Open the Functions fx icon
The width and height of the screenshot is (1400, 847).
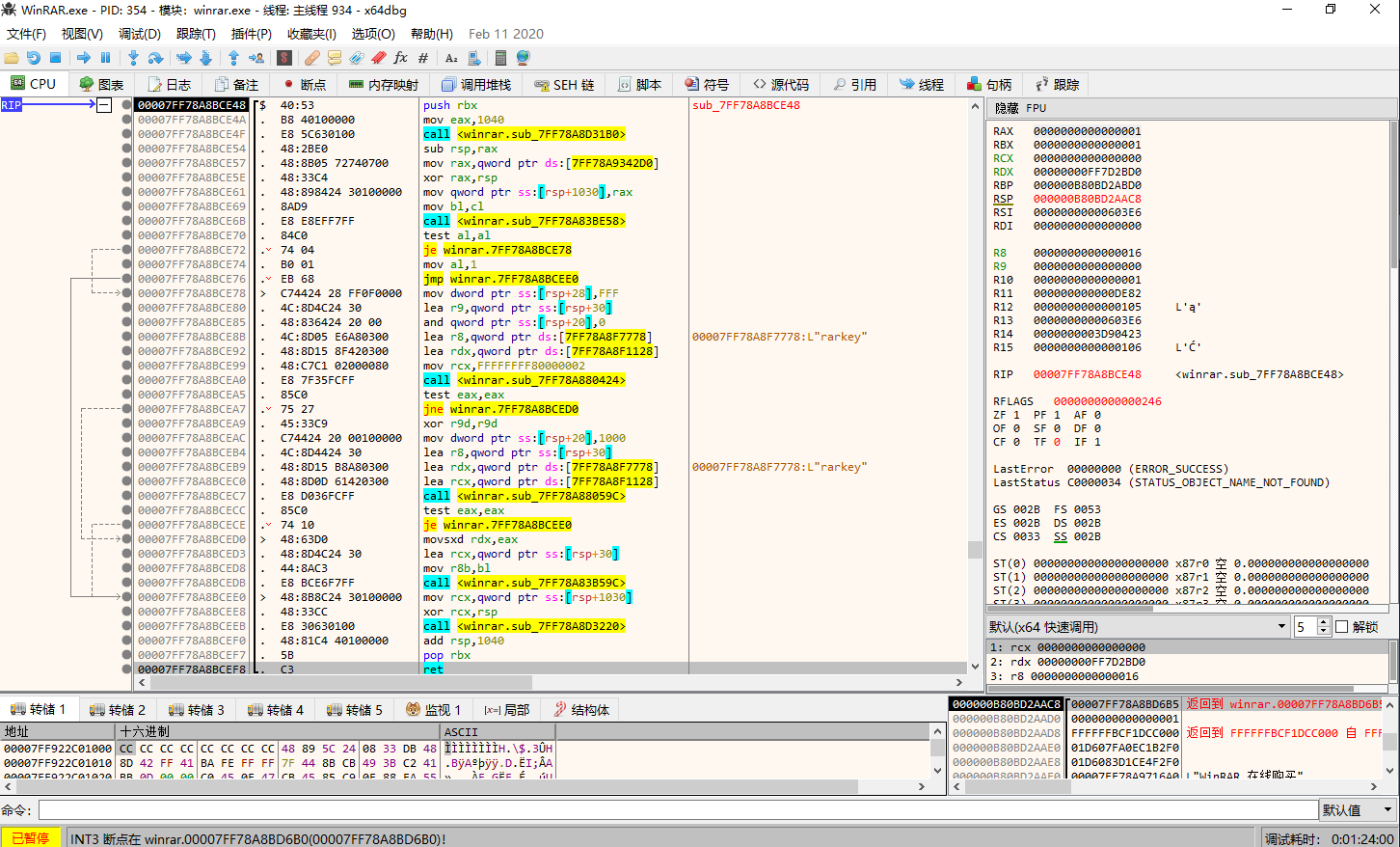tap(401, 58)
